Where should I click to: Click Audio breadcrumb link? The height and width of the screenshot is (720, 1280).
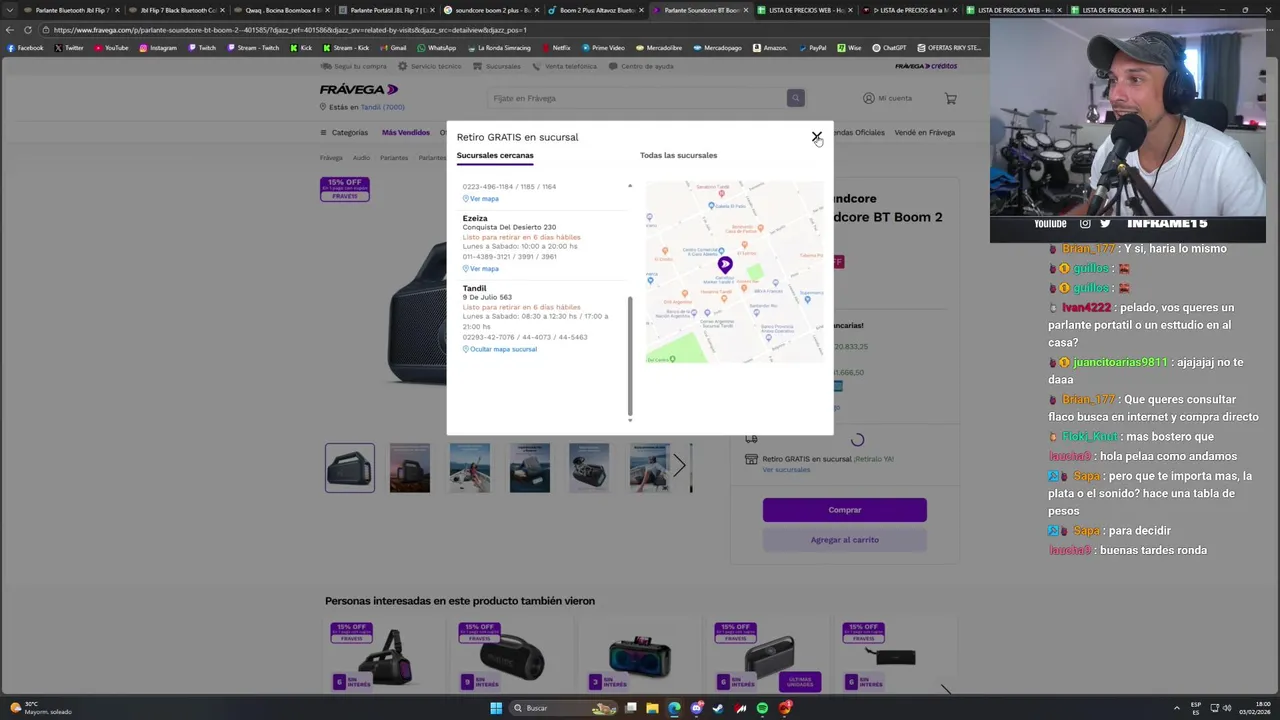tap(361, 158)
